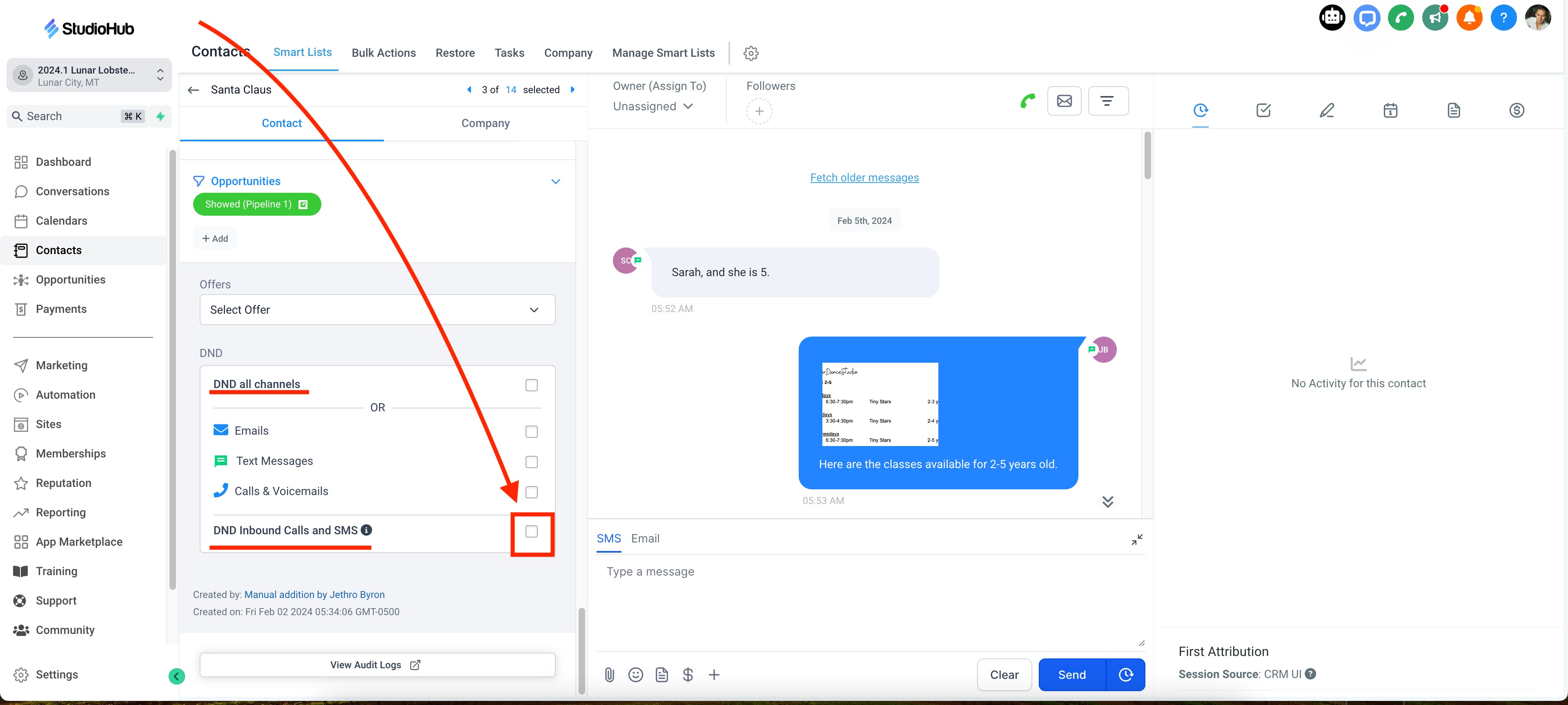Expand the Unassigned owner dropdown
Screen dimensions: 1568x705
(x=653, y=106)
